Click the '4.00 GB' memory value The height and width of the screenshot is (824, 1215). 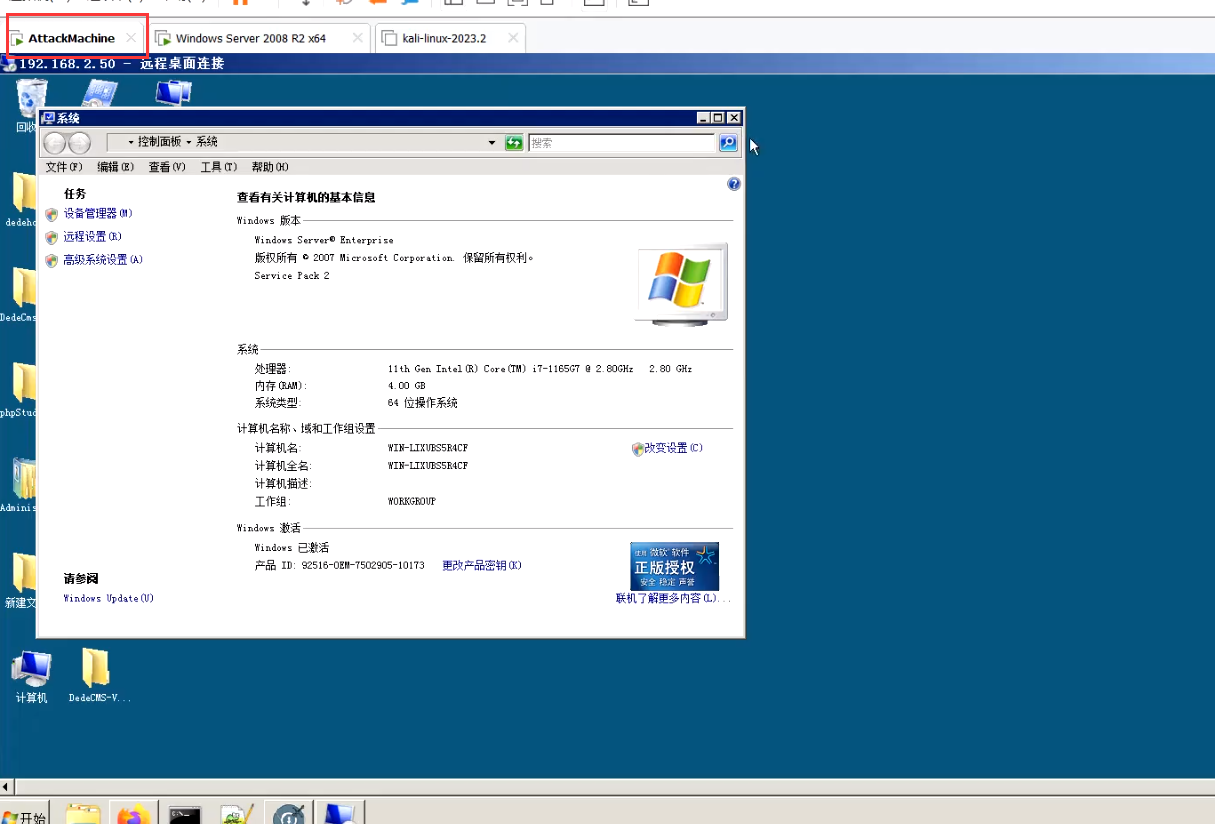(407, 386)
